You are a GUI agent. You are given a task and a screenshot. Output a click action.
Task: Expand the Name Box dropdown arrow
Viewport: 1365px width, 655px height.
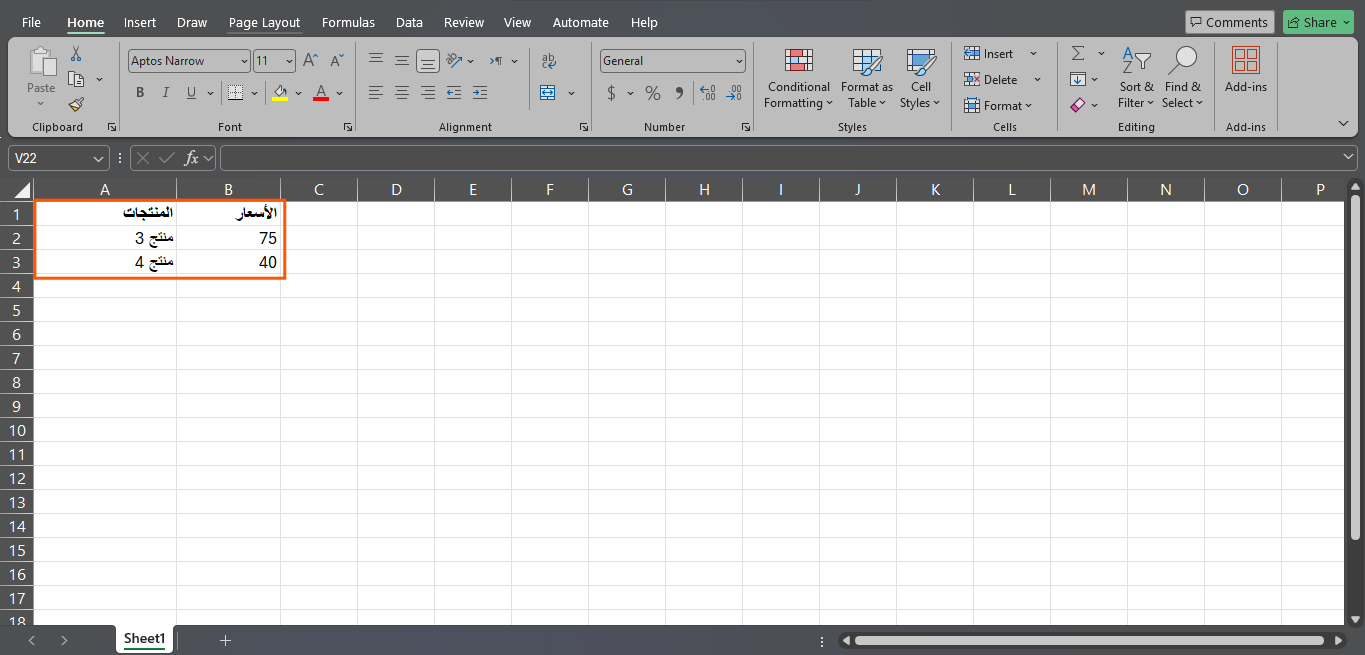coord(98,159)
